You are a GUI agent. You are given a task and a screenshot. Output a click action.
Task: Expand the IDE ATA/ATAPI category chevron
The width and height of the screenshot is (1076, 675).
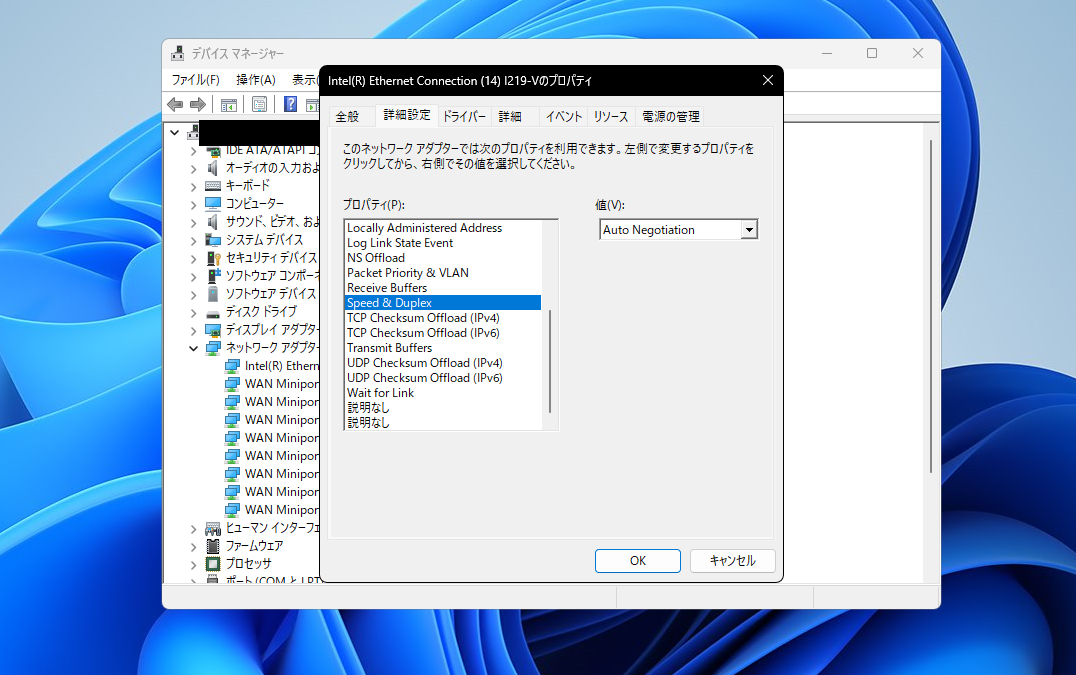coord(194,151)
